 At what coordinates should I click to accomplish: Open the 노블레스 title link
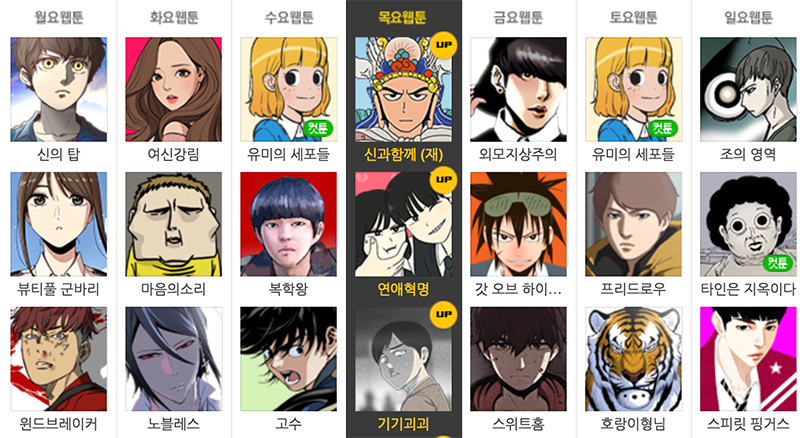[173, 424]
